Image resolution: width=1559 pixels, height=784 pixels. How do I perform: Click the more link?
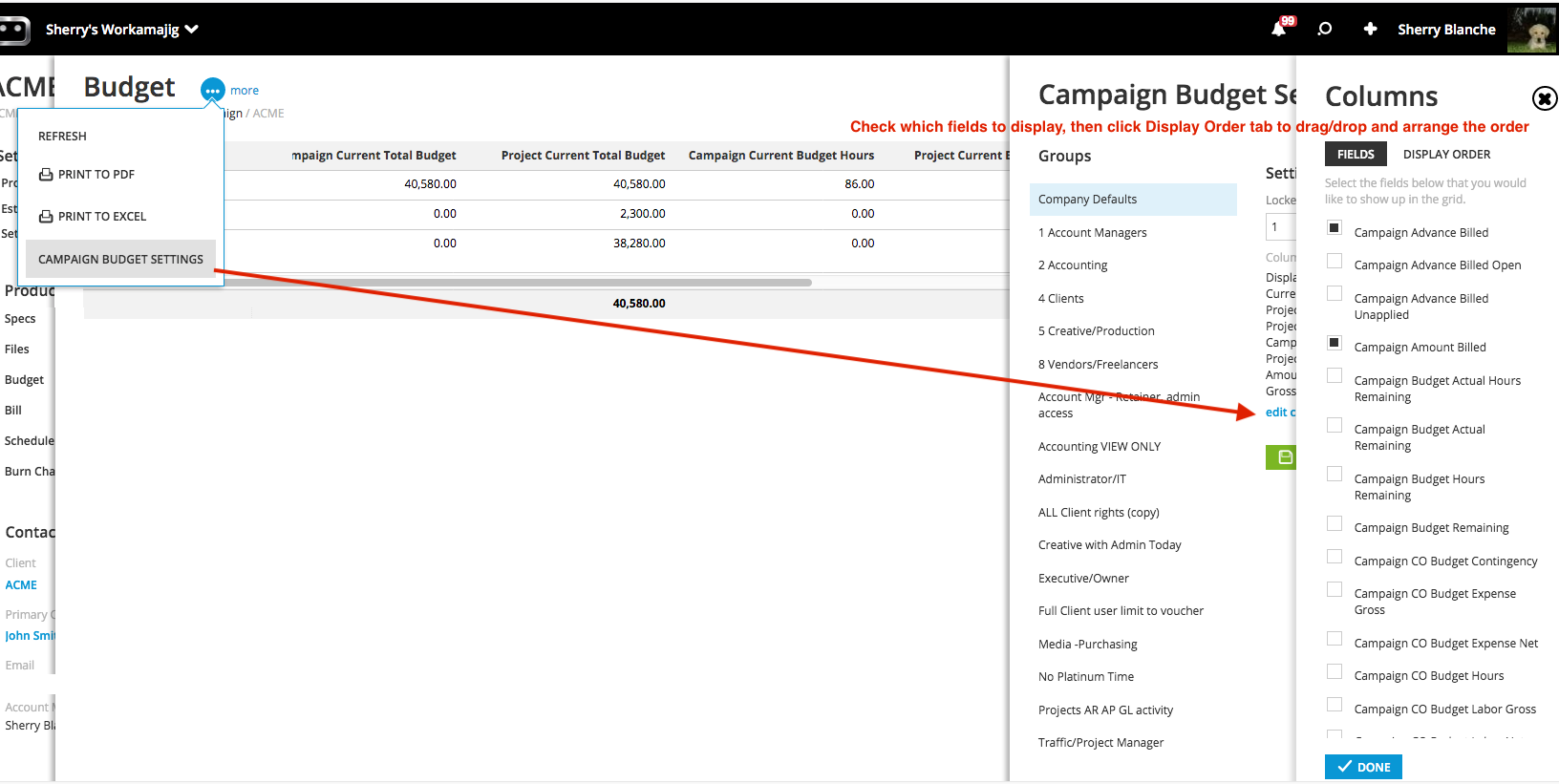click(x=245, y=91)
